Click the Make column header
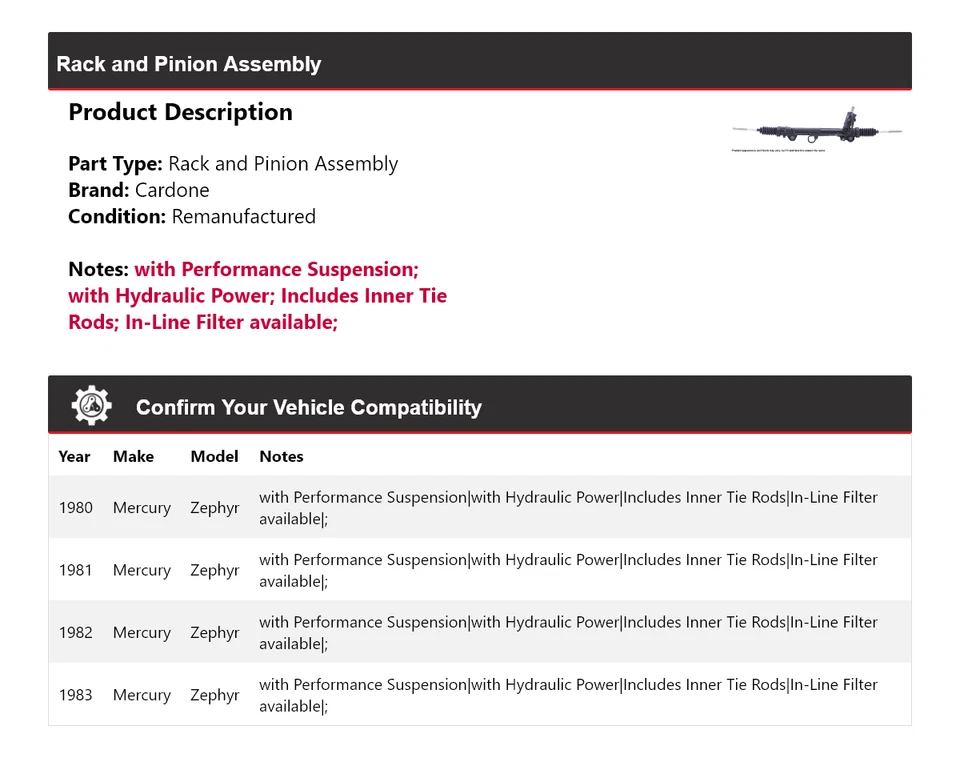960x758 pixels. [133, 456]
